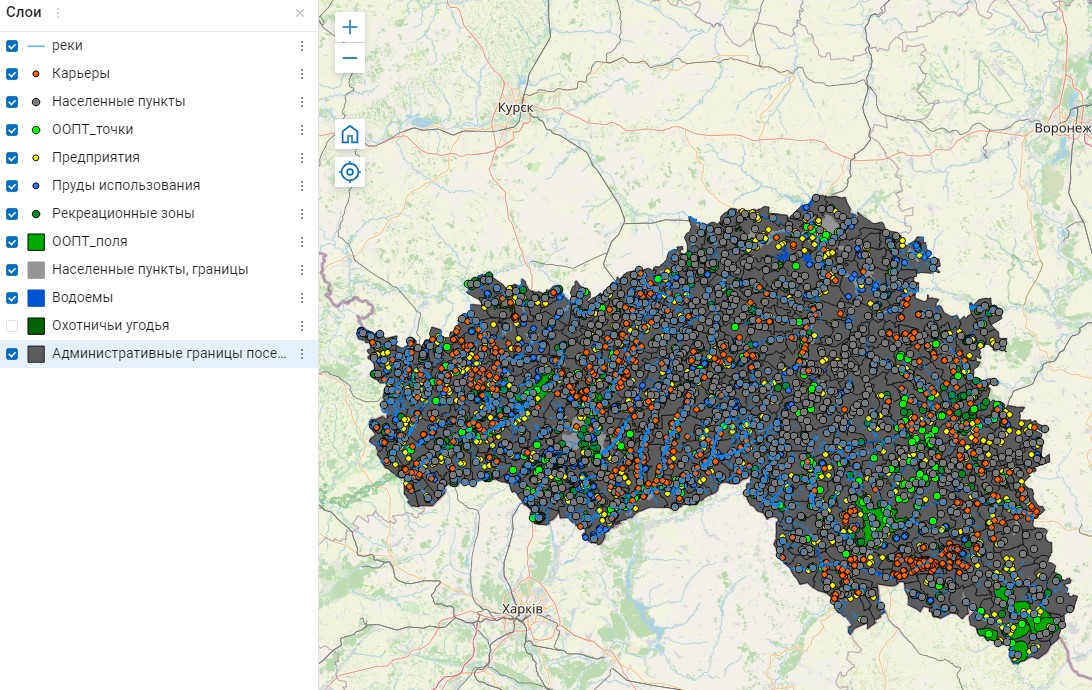Reset map to home extent

[x=350, y=135]
